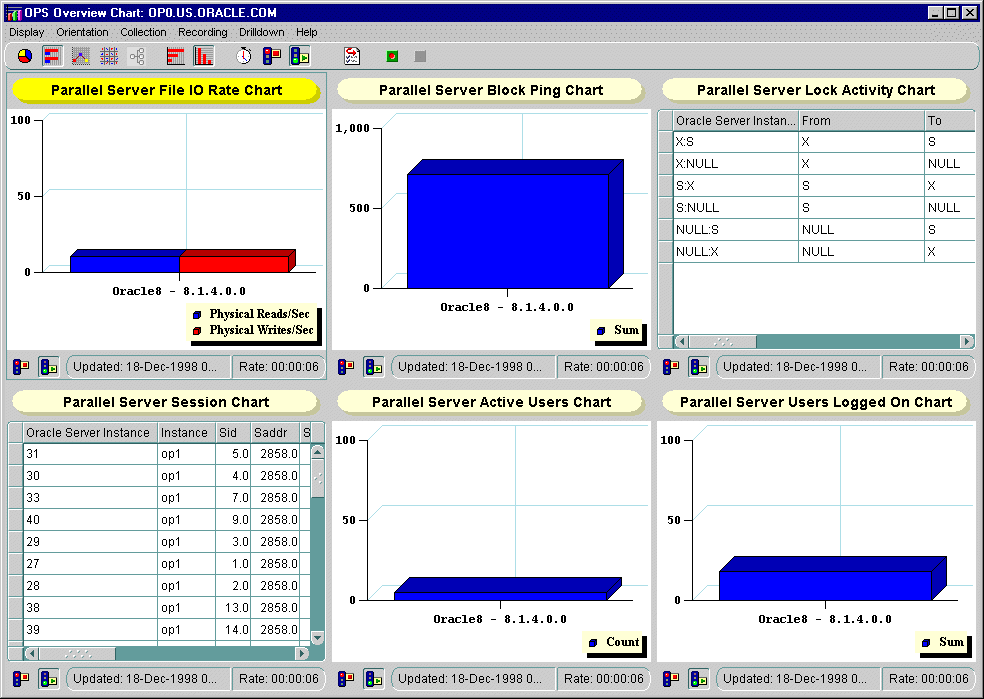This screenshot has width=984, height=699.
Task: Click the Parallel Server Lock Activity Chart title
Action: coord(815,90)
